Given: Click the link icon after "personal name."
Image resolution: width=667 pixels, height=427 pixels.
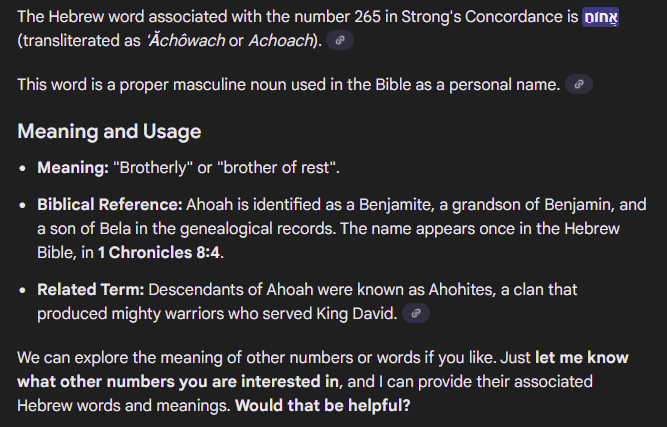Looking at the screenshot, I should point(579,85).
